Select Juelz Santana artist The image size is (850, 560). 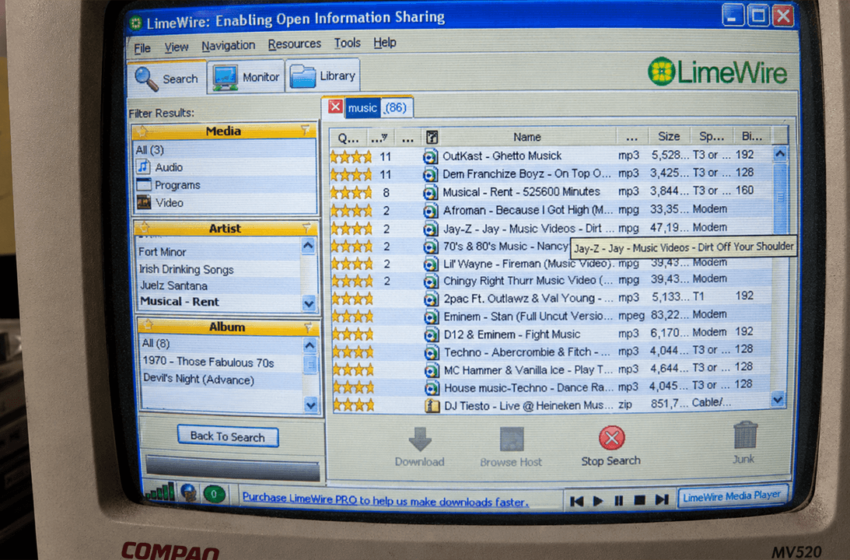click(173, 286)
